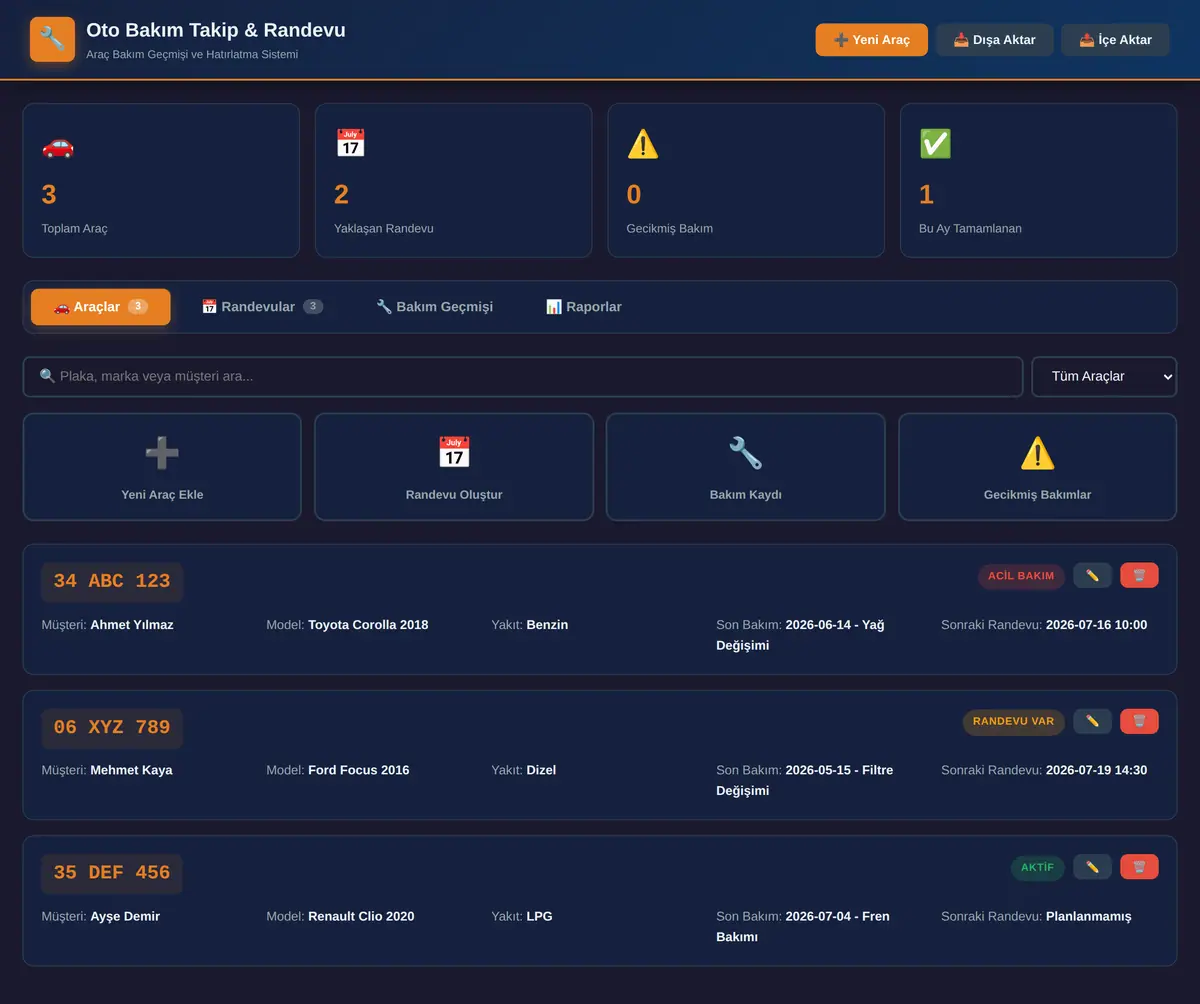Click the wrench icon in Bakım Kaydı tile

point(746,453)
